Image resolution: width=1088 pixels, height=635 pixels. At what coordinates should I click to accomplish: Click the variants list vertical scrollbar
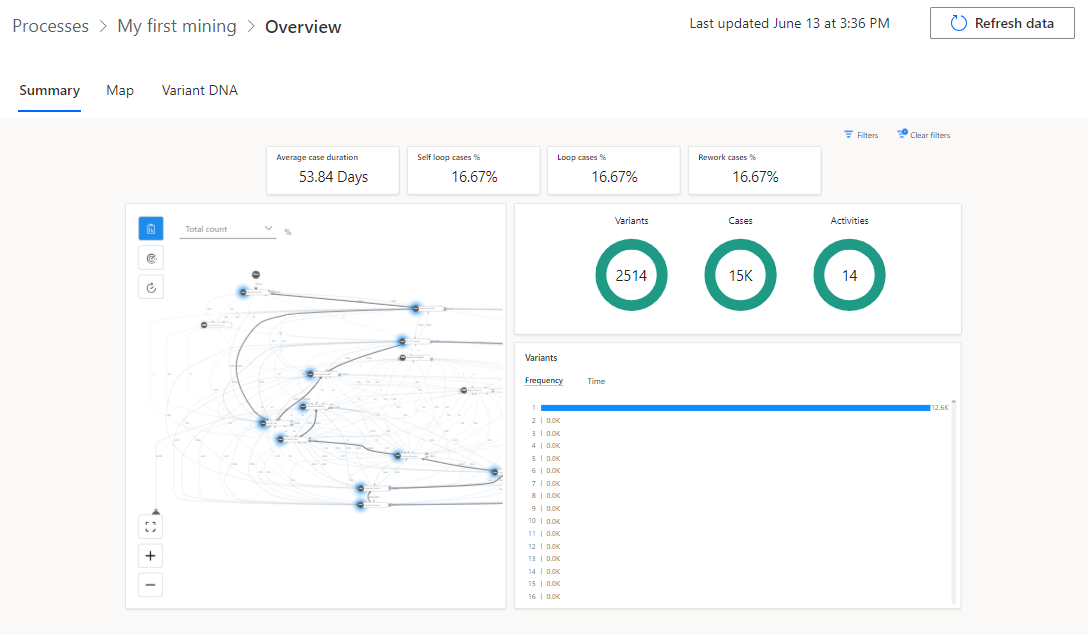click(953, 502)
